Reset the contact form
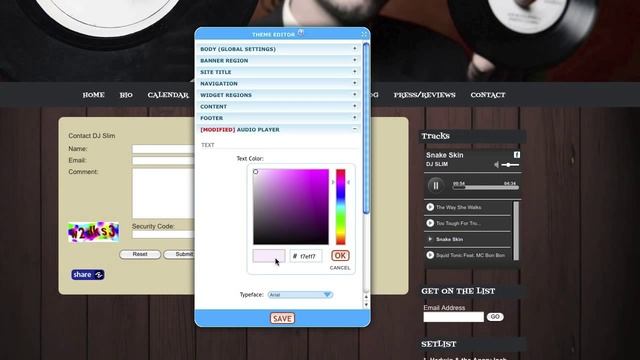 [140, 254]
